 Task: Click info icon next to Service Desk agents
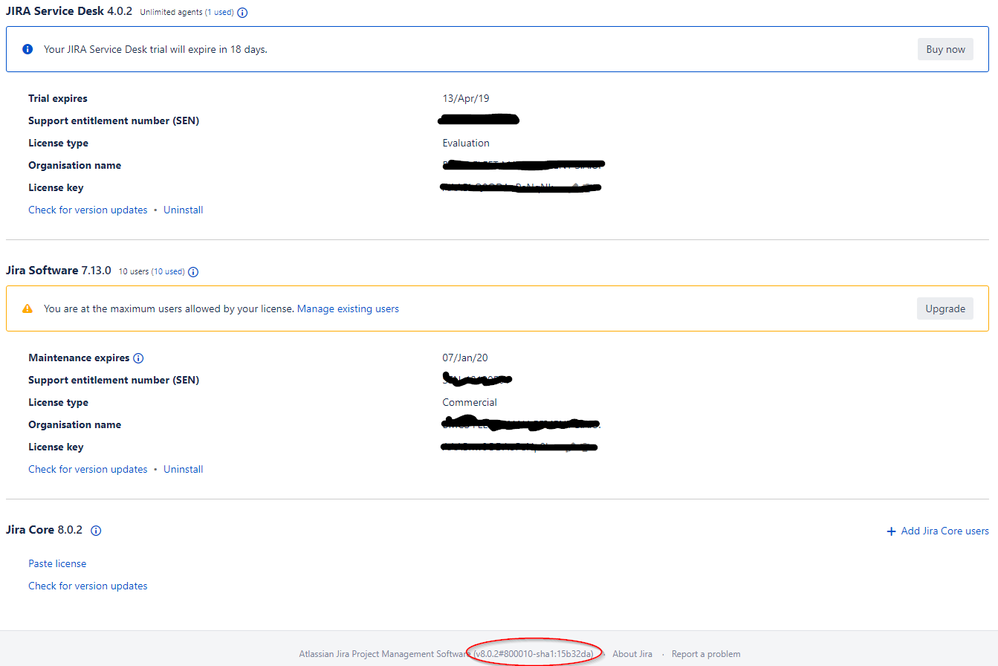click(242, 13)
